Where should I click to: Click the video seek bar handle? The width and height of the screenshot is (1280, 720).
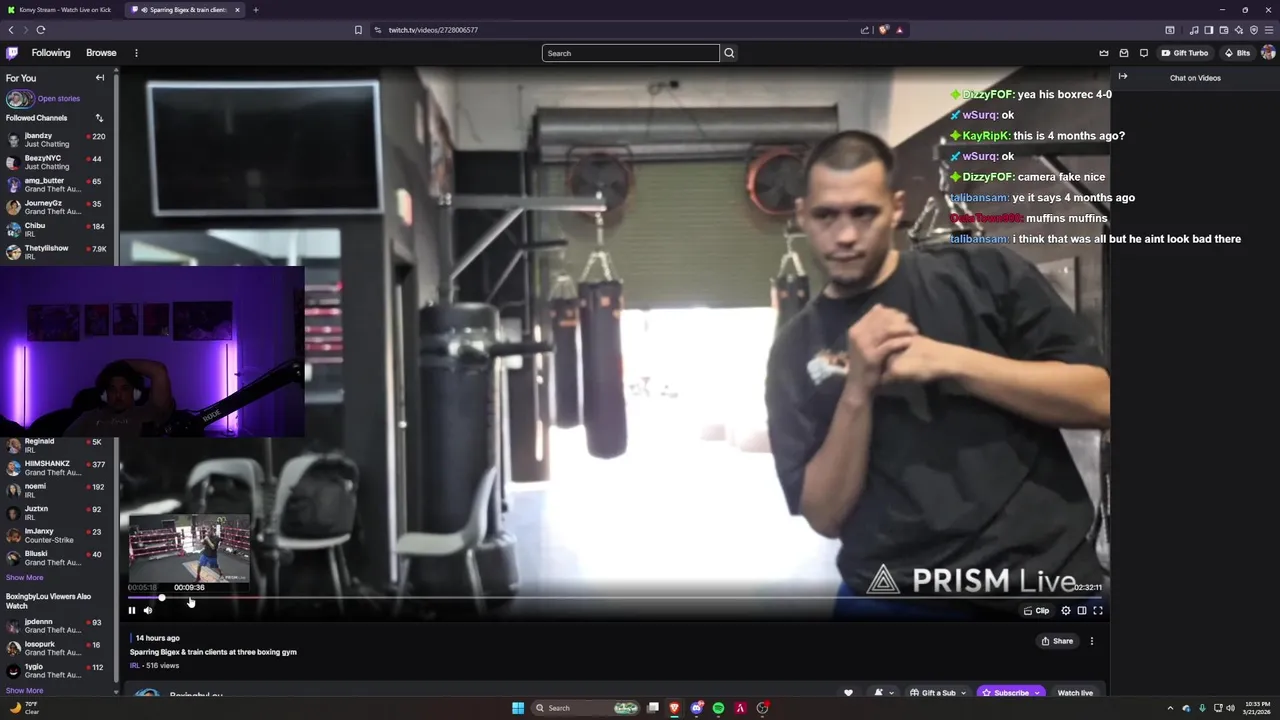[162, 598]
